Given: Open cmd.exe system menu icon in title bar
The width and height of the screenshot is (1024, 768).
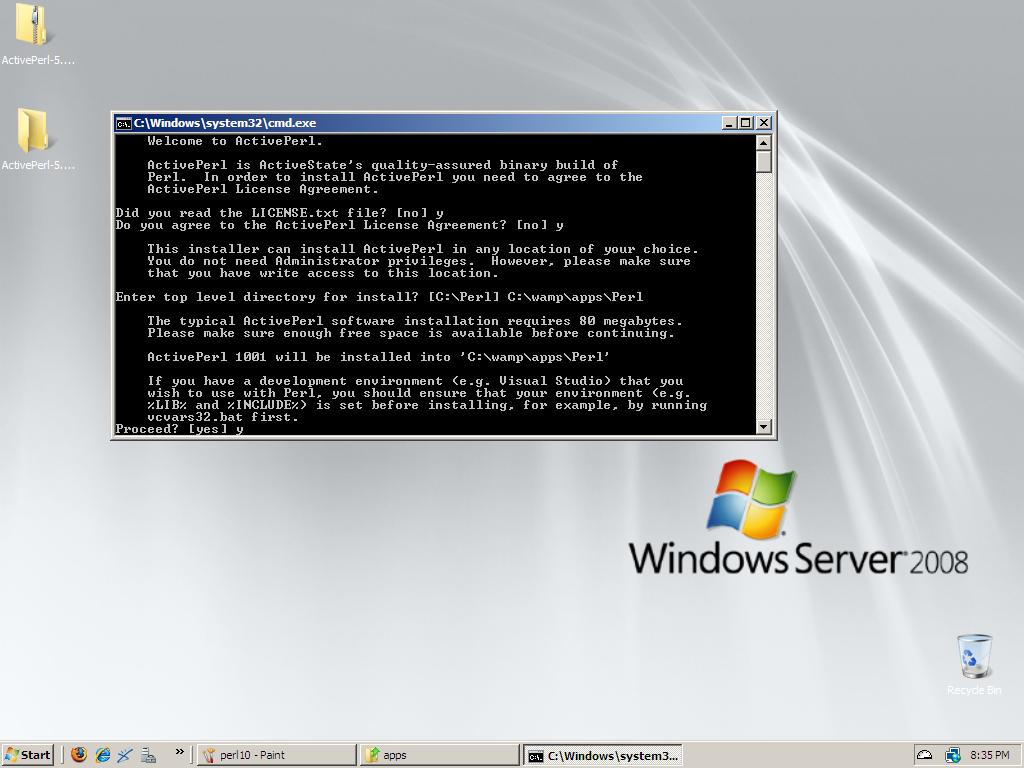Looking at the screenshot, I should 124,123.
